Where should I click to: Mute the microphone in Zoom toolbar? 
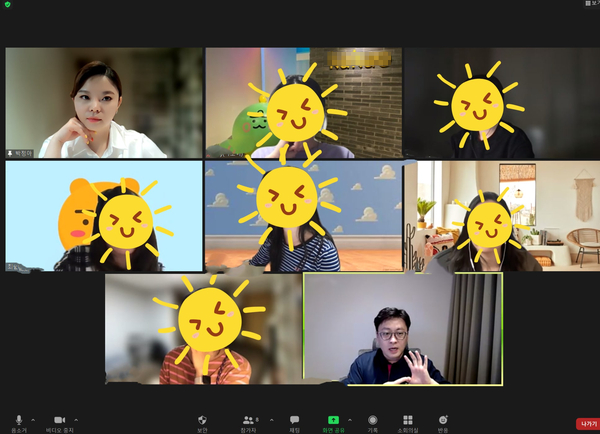tap(18, 423)
